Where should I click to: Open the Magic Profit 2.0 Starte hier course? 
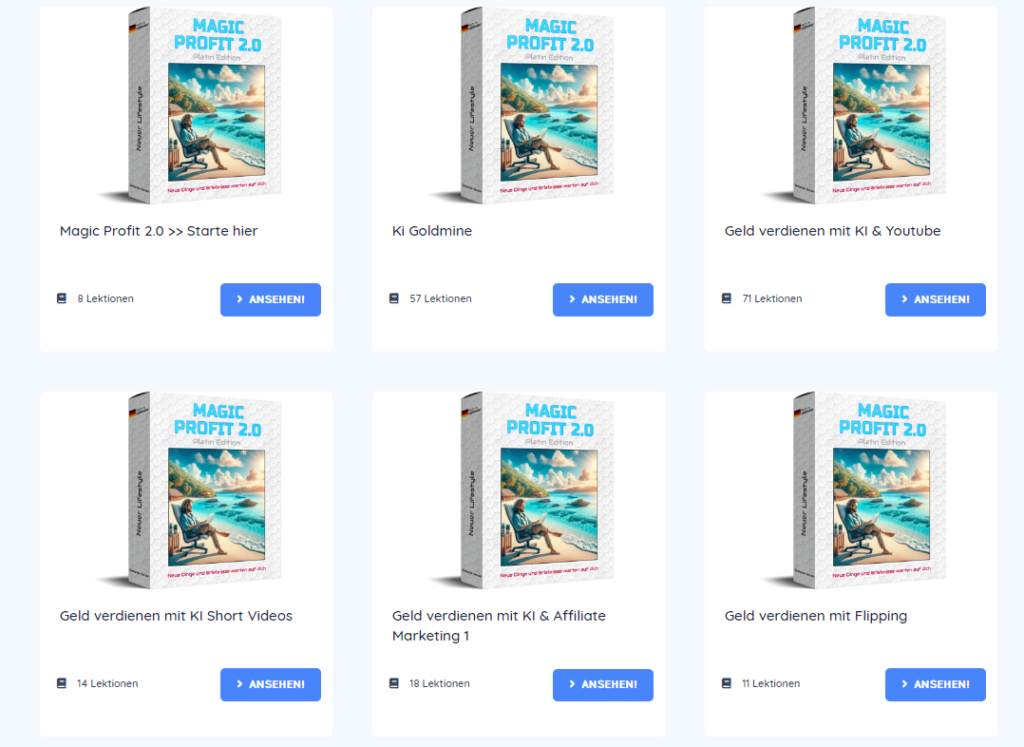(x=270, y=300)
